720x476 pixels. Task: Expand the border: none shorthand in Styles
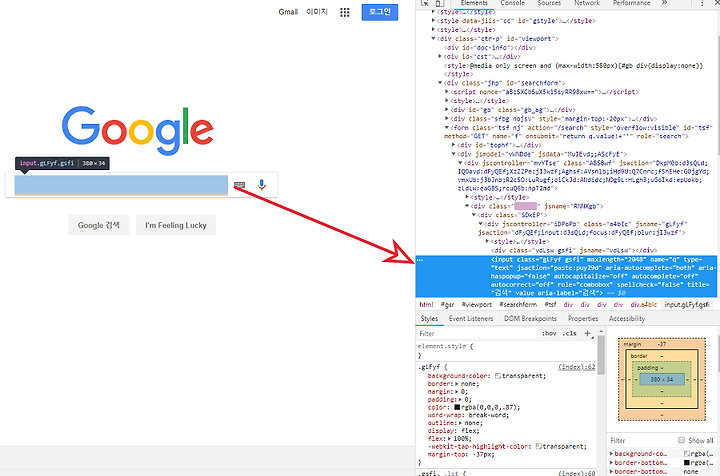pyautogui.click(x=456, y=384)
